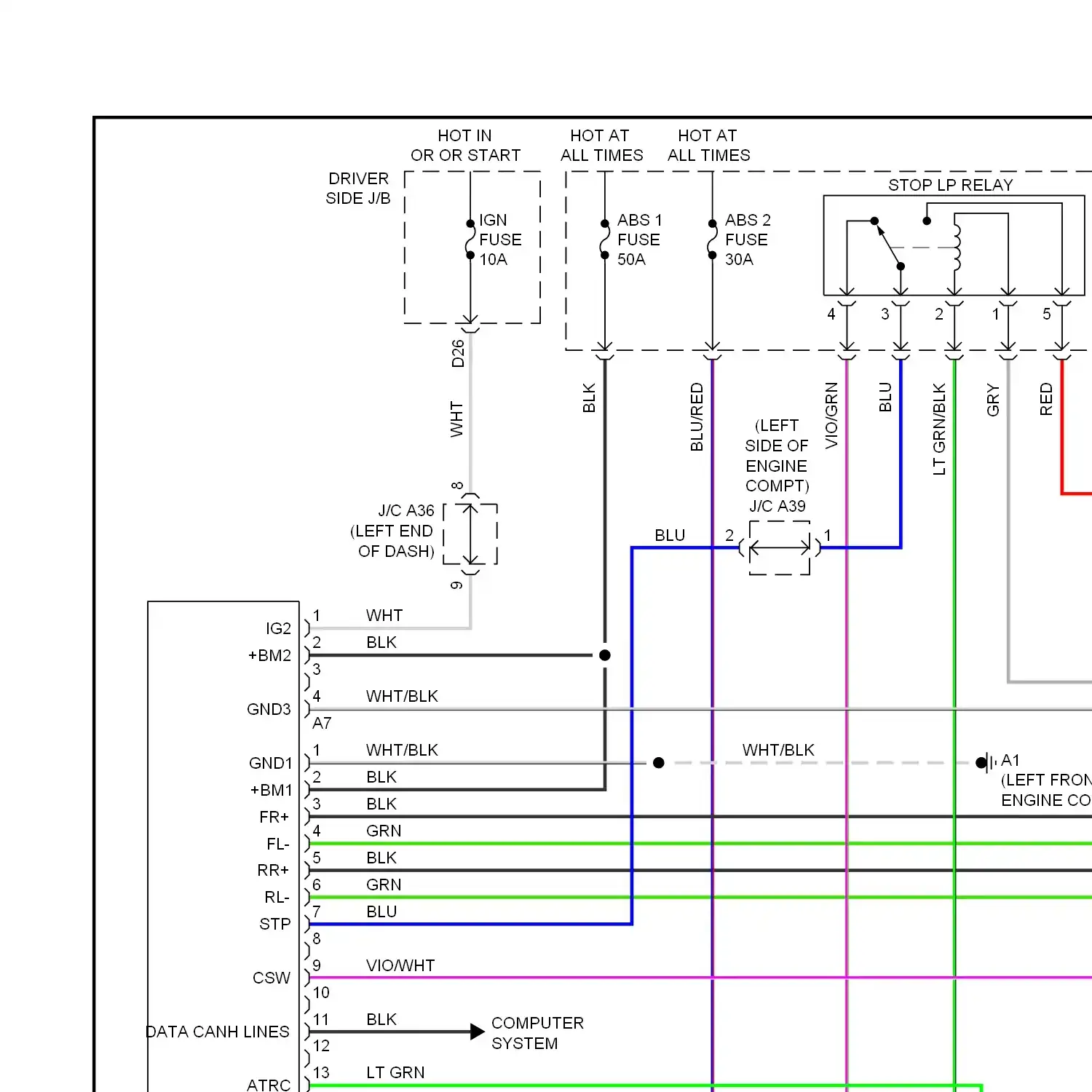Image resolution: width=1092 pixels, height=1092 pixels.
Task: Click the ABS 1 FUSE 50A label
Action: (x=639, y=240)
